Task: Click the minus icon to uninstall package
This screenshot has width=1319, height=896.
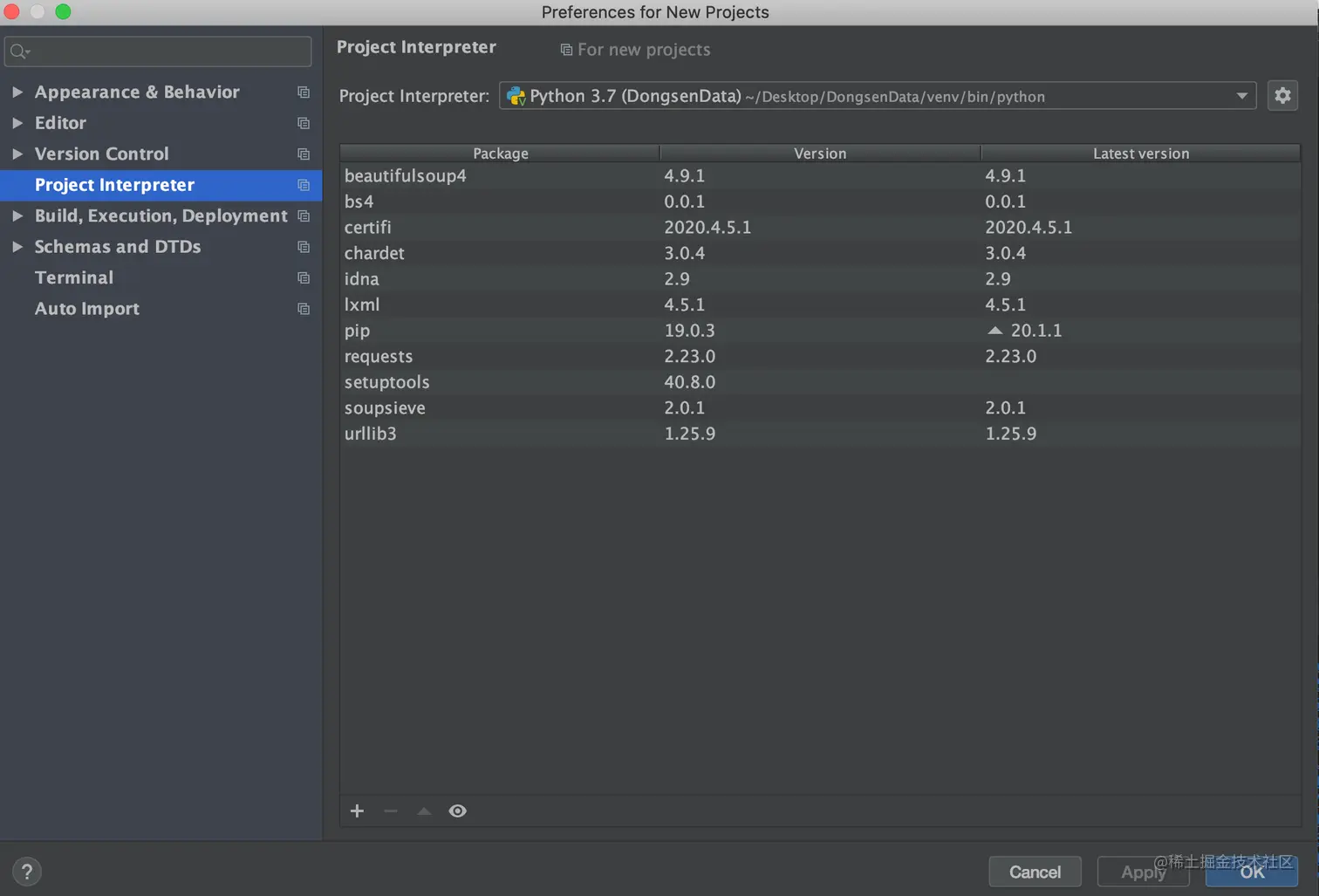Action: tap(391, 811)
